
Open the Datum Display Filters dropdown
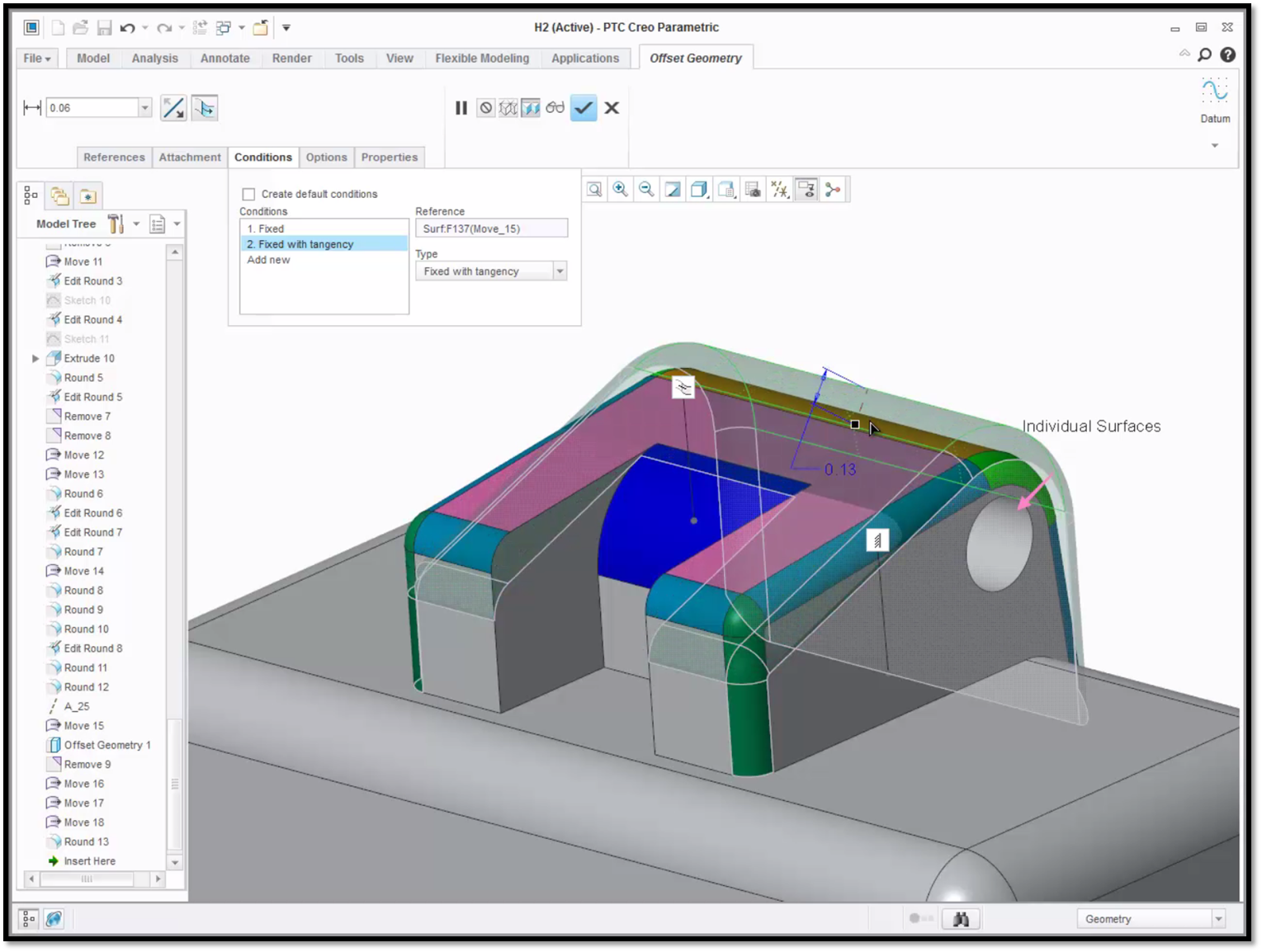(780, 190)
